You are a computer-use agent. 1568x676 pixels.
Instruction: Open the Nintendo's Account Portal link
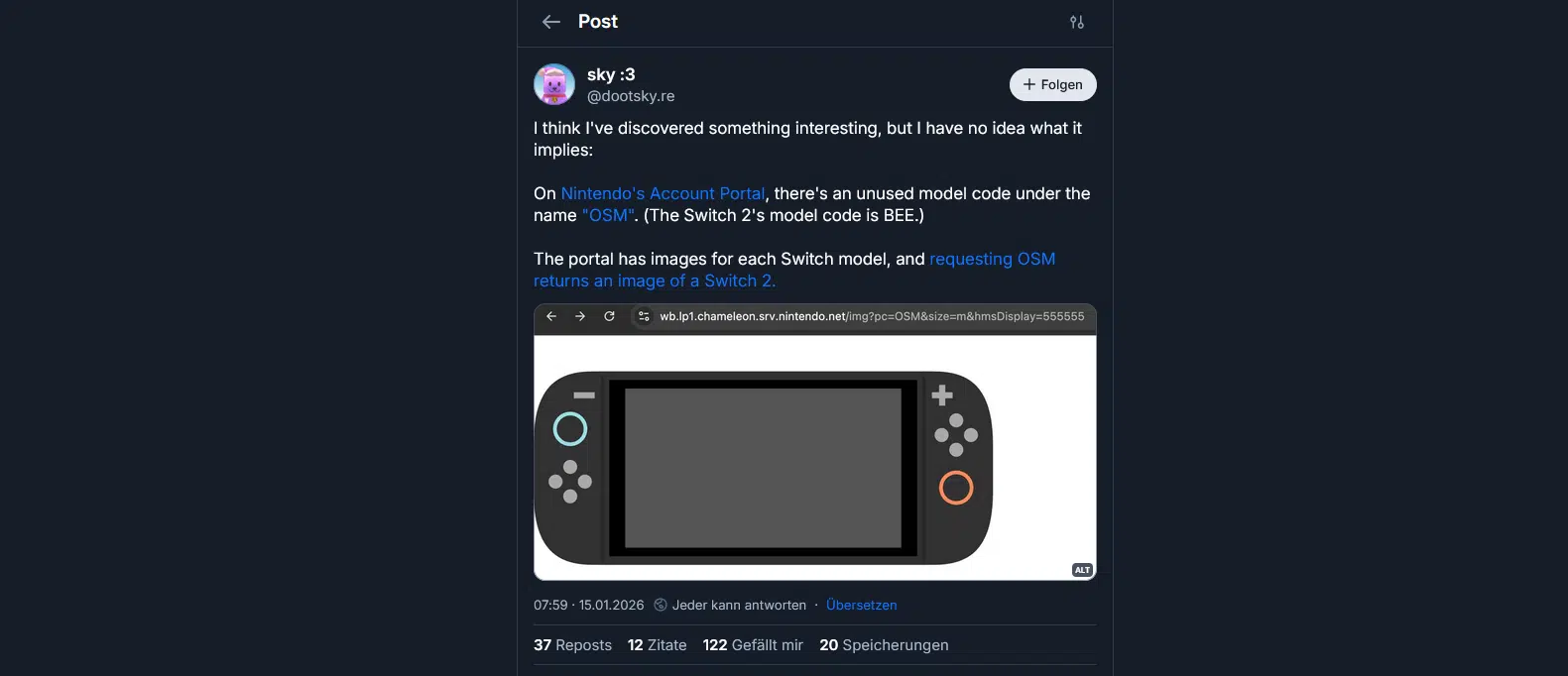663,193
